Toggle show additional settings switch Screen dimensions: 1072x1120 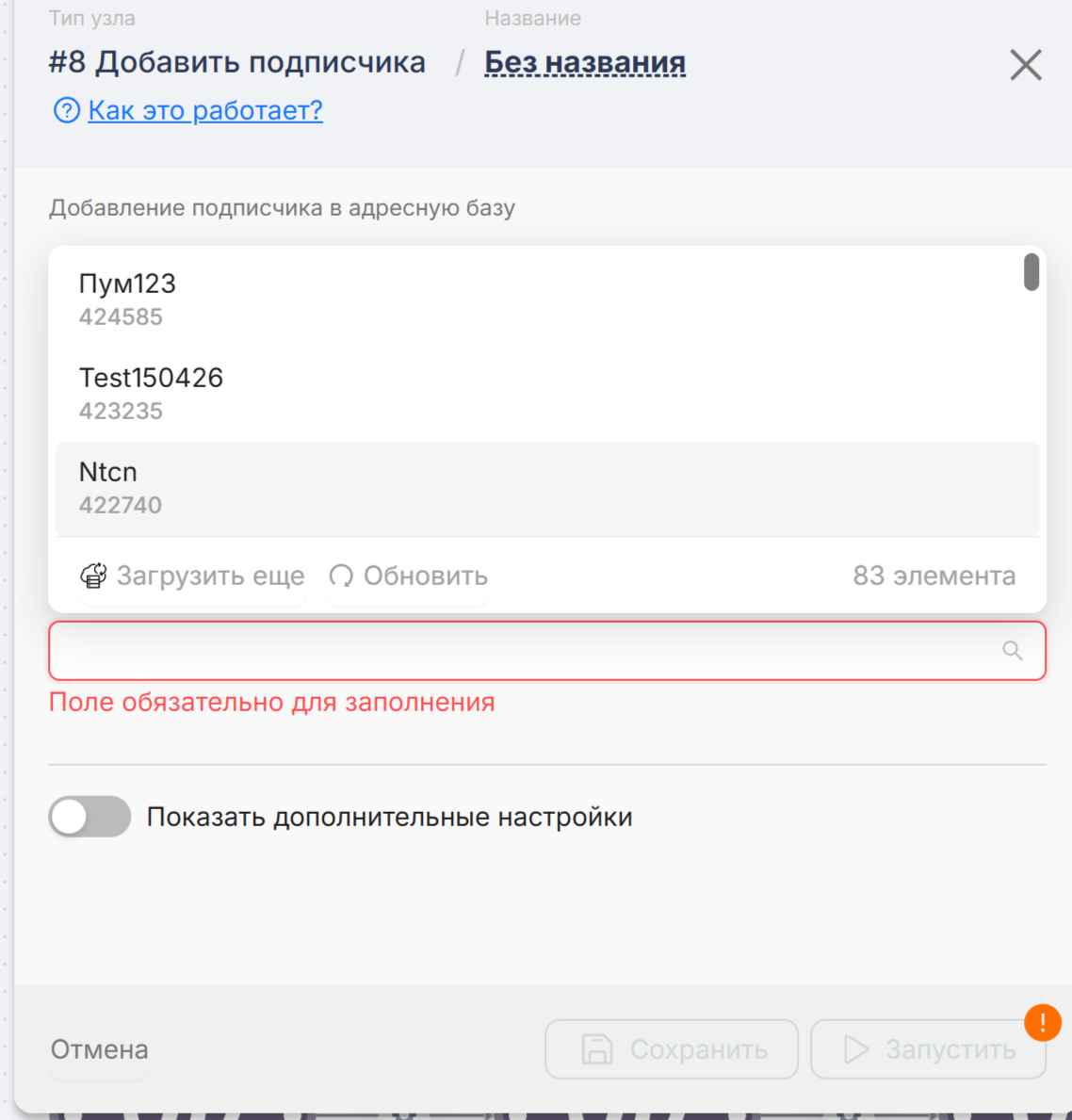click(x=89, y=817)
